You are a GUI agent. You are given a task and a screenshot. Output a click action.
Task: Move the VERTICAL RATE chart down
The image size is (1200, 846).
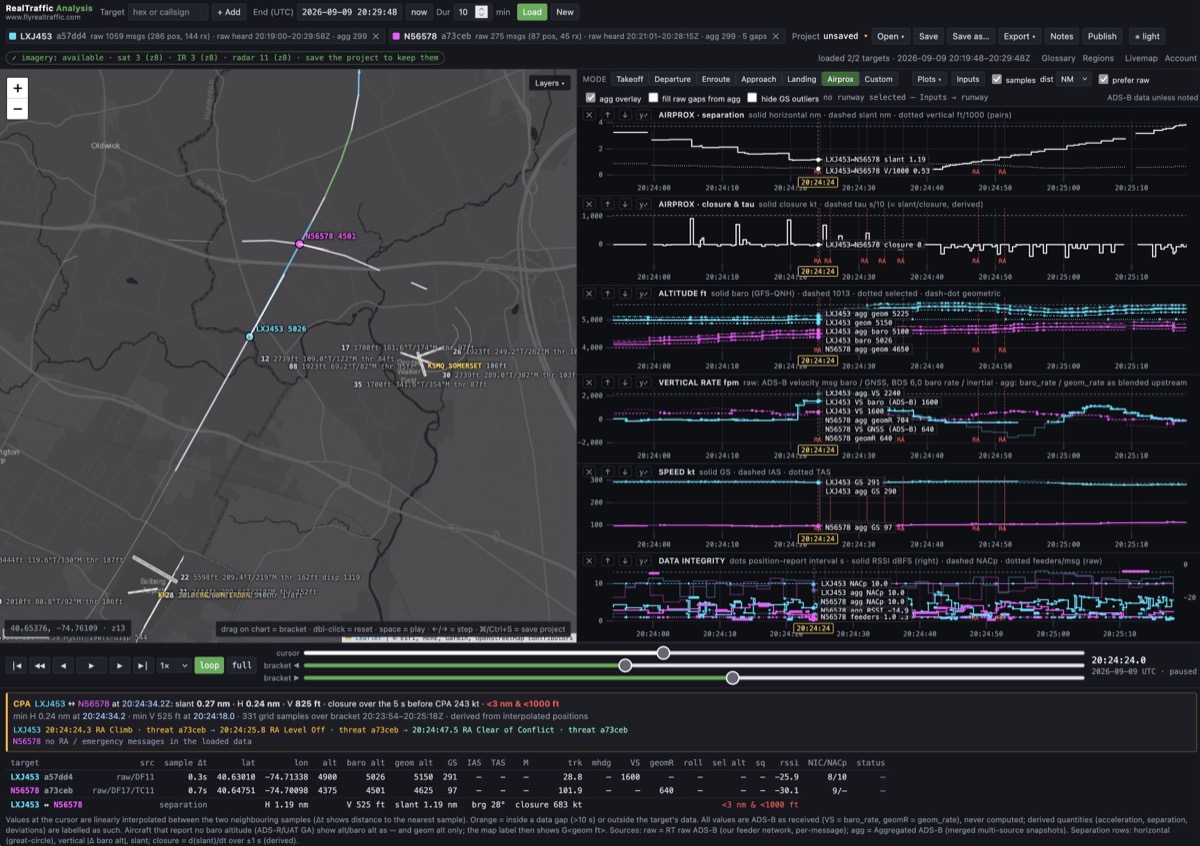click(x=625, y=382)
